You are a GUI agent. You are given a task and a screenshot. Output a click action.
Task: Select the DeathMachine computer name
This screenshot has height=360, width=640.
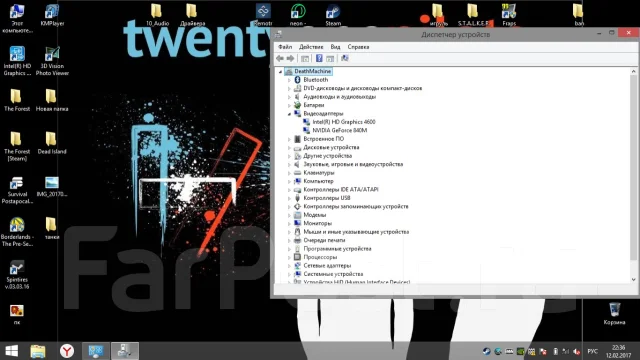point(313,71)
